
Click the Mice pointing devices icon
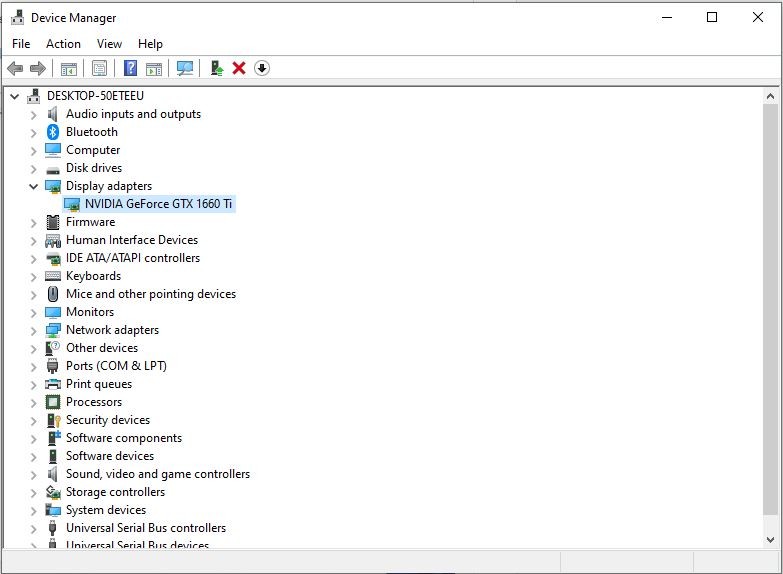click(x=53, y=294)
